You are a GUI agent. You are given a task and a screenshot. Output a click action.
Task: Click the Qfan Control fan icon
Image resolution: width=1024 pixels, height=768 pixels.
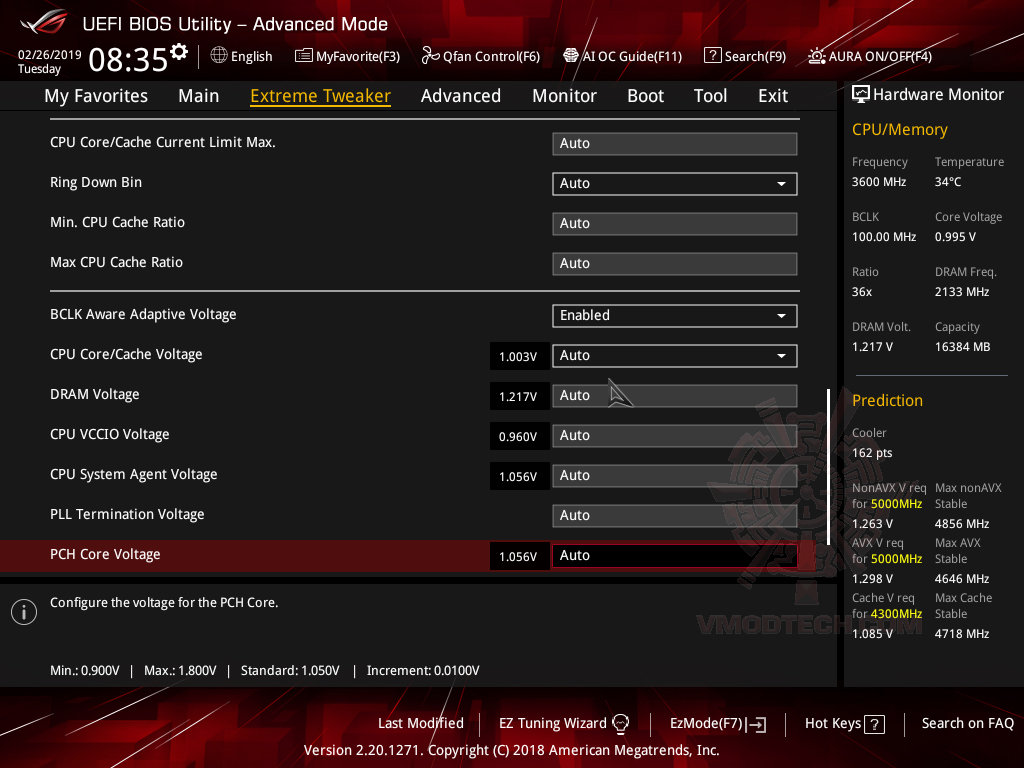430,56
